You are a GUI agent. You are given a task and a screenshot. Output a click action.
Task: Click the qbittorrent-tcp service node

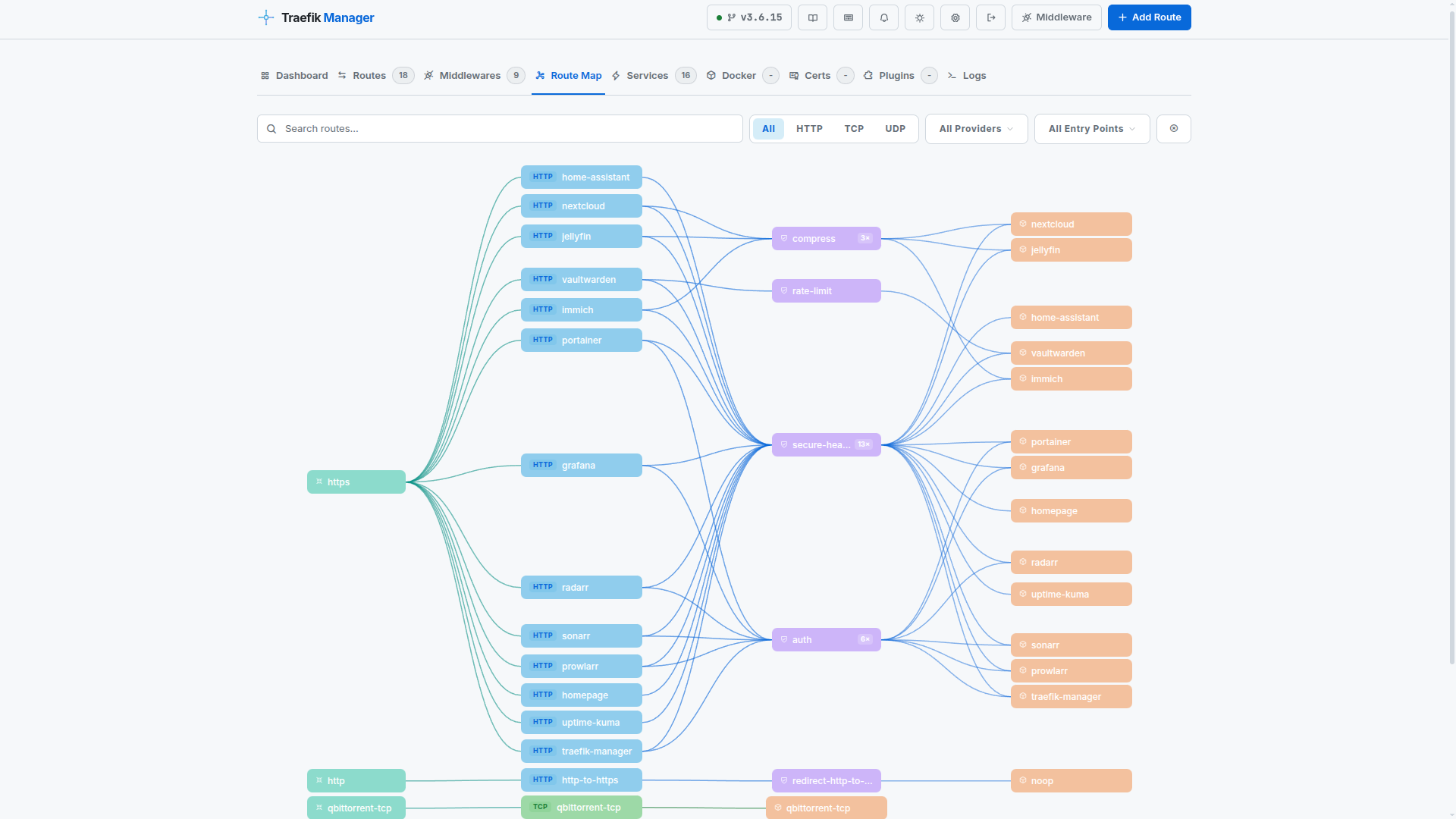pos(827,808)
